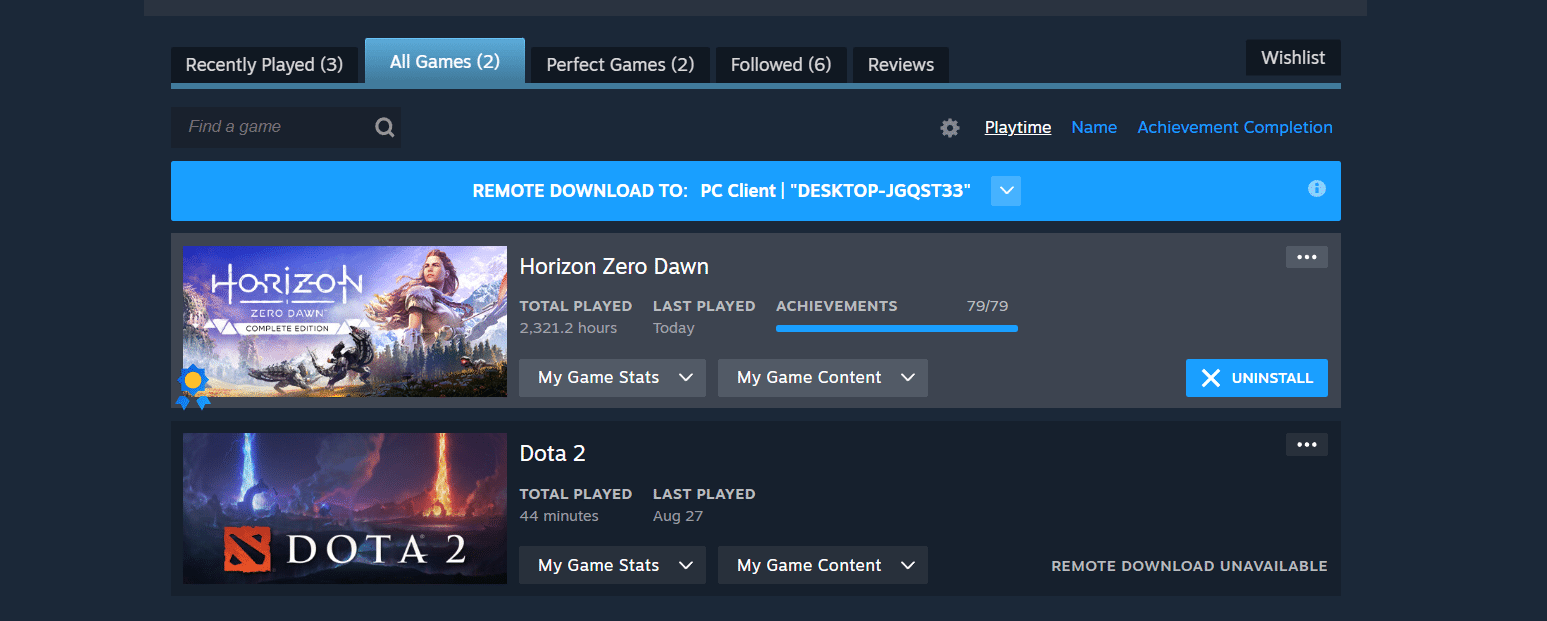Expand the remote download device dropdown

[x=1006, y=191]
